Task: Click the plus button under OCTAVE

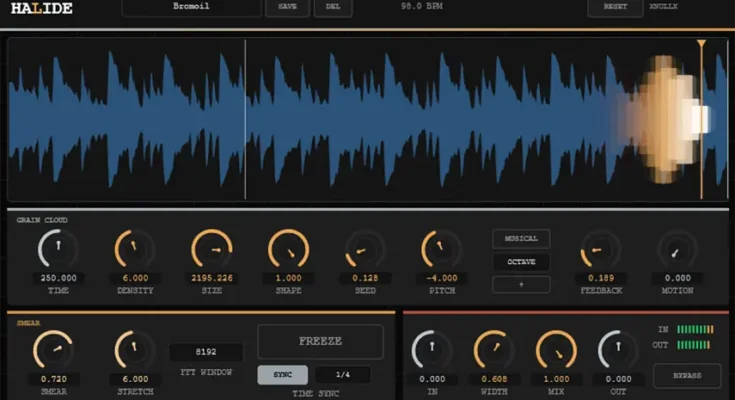Action: [x=521, y=285]
